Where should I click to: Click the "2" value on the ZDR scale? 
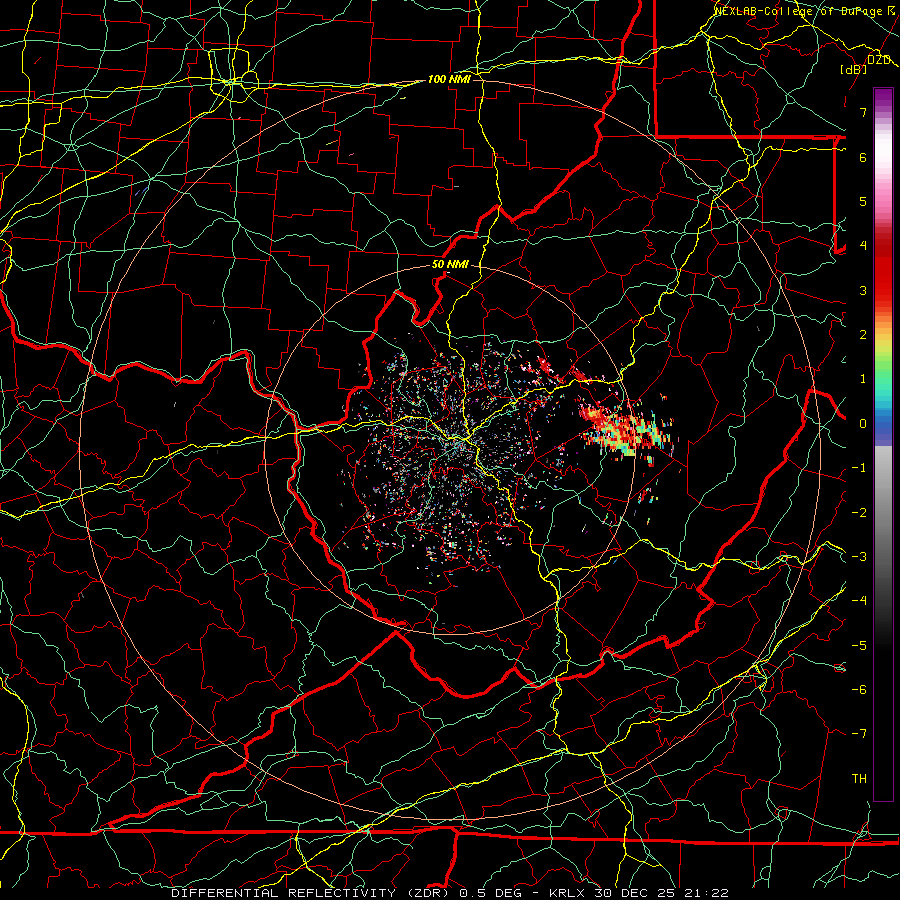click(863, 335)
